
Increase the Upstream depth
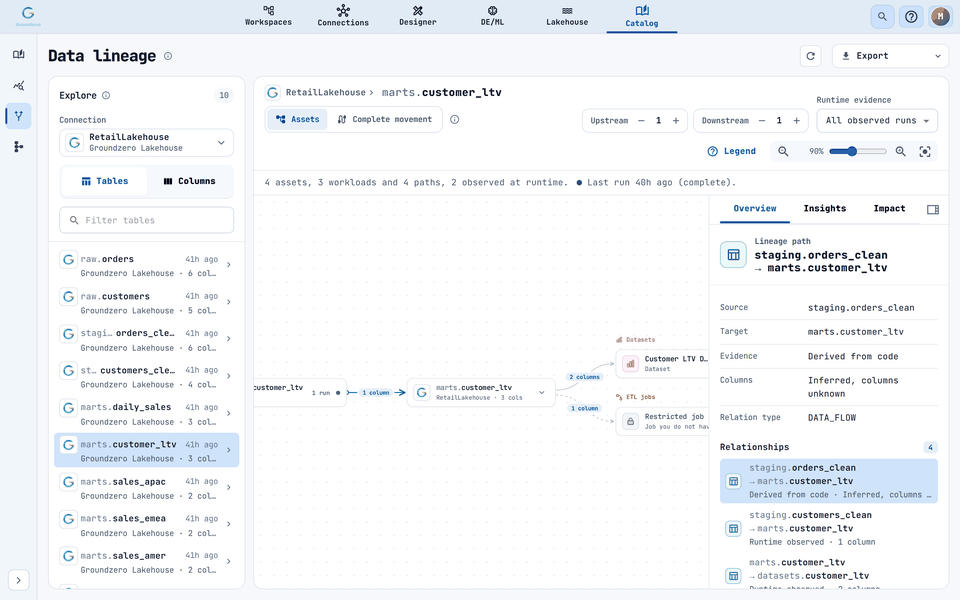(x=676, y=121)
